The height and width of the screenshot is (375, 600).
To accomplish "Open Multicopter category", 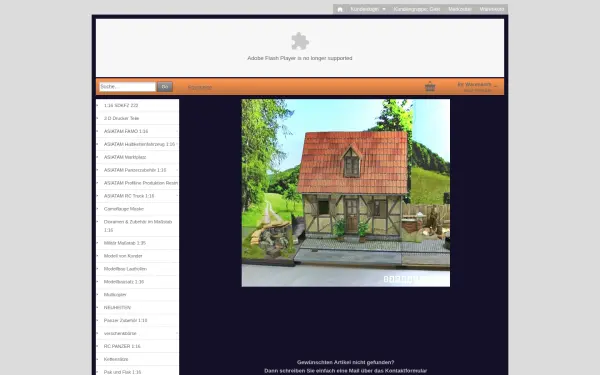I will (x=115, y=295).
